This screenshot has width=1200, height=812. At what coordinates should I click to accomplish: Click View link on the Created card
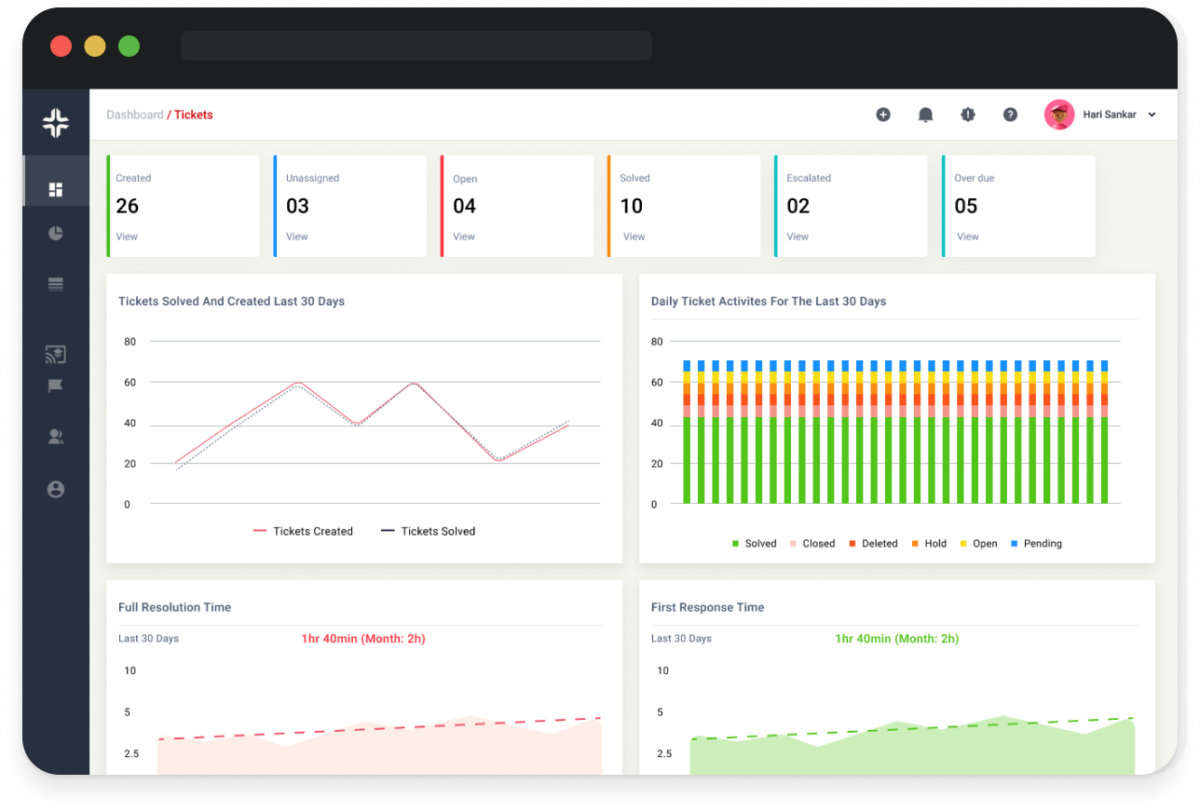[x=127, y=237]
